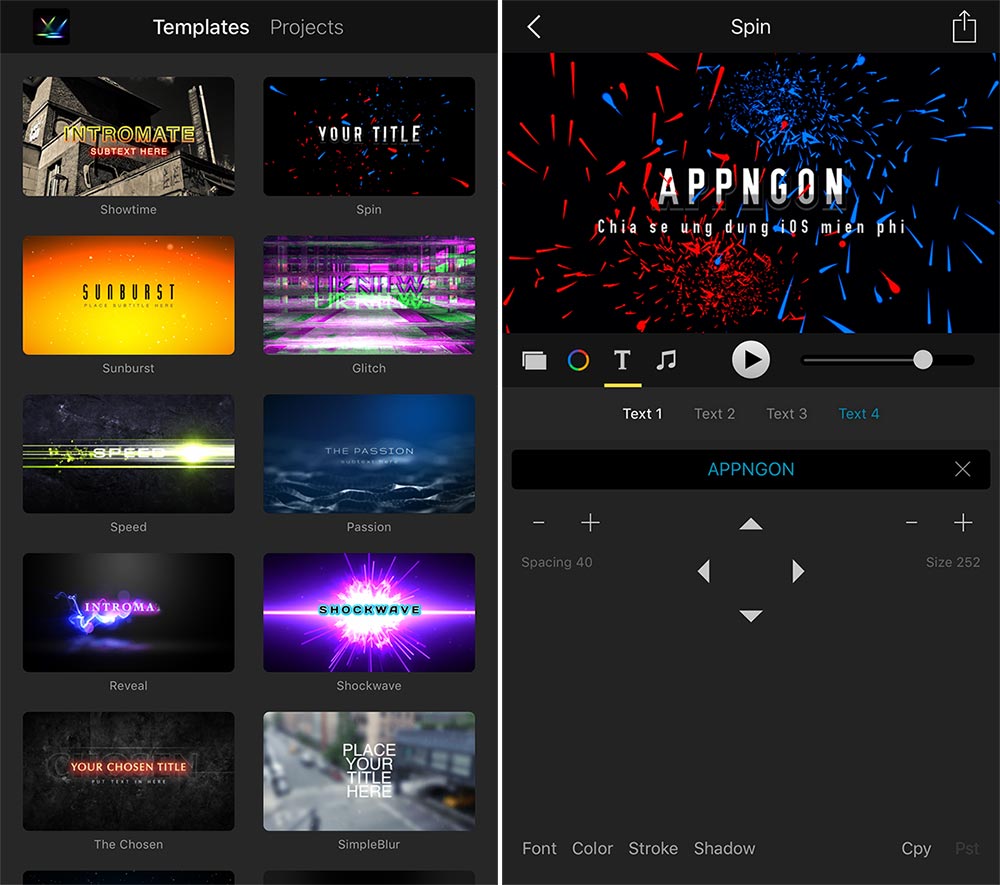Open the Shockwave template thumbnail
The image size is (1000, 885).
(369, 613)
